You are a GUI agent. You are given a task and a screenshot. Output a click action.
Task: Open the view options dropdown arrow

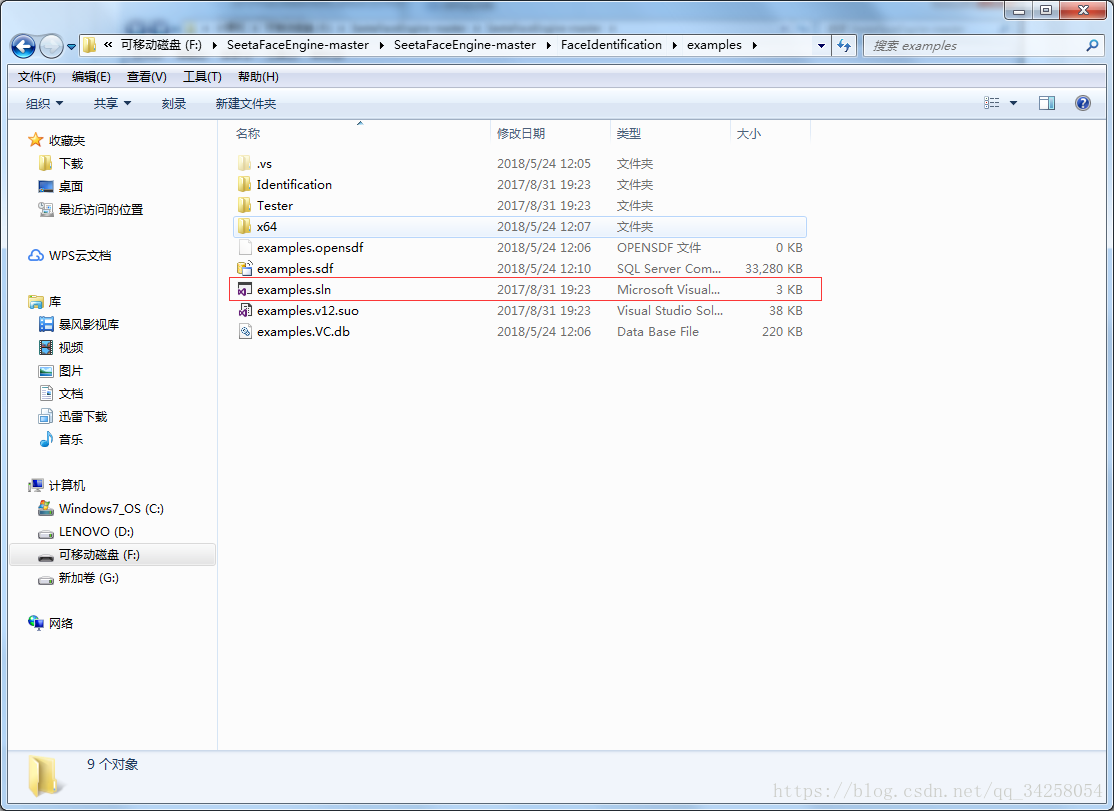(x=1014, y=104)
